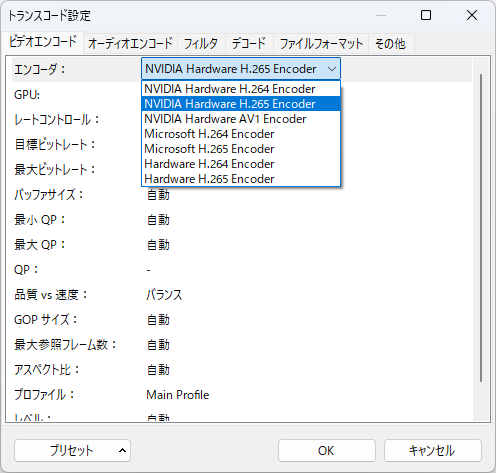This screenshot has width=496, height=473.
Task: Open the プリセット menu button
Action: 72,451
